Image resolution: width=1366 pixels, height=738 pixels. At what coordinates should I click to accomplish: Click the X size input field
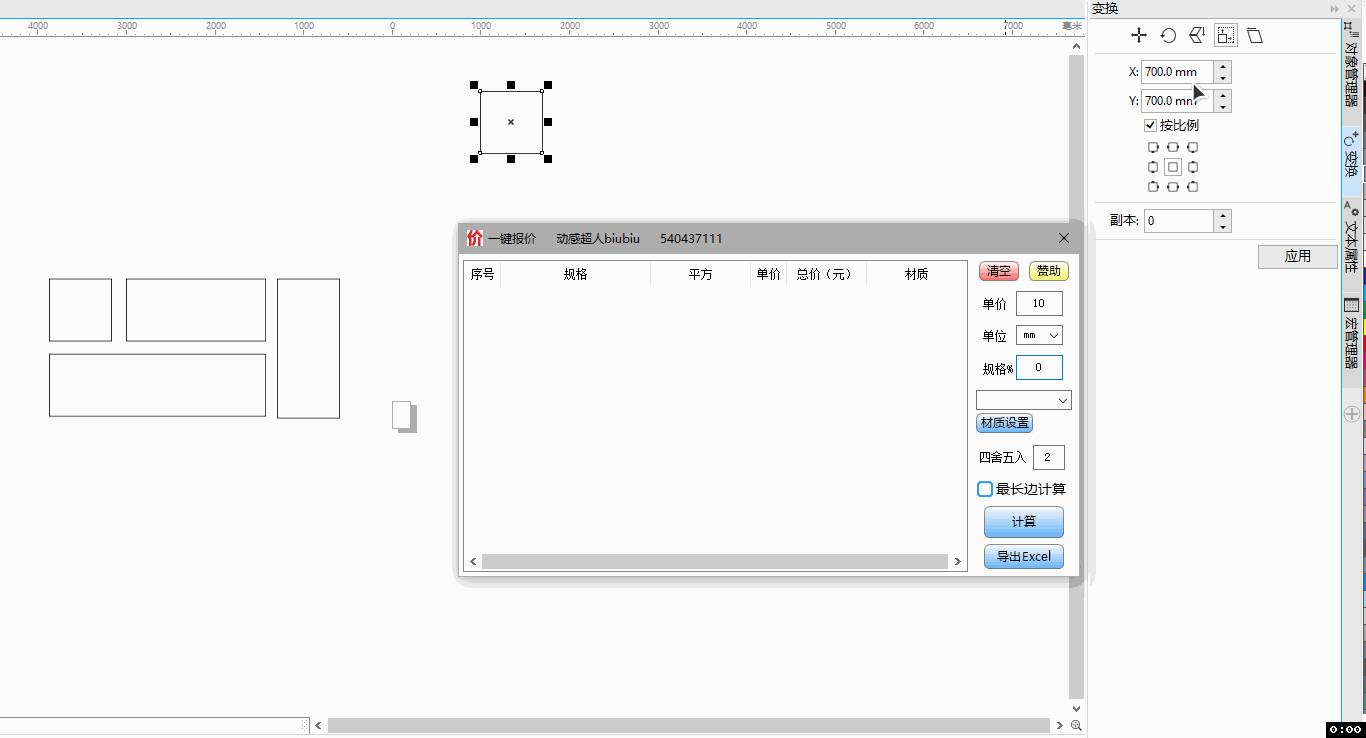click(x=1177, y=72)
